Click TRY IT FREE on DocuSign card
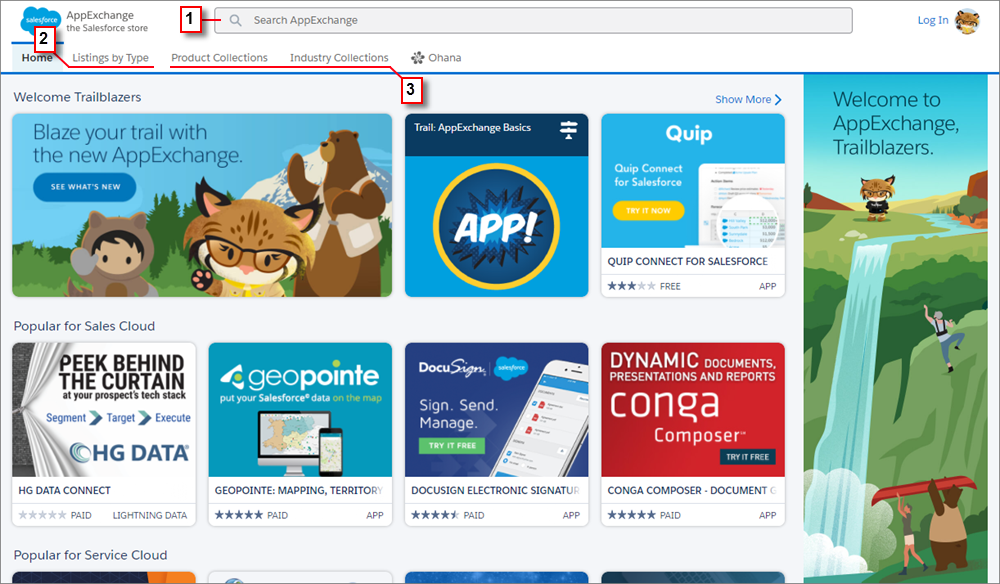Image resolution: width=1000 pixels, height=584 pixels. [452, 446]
